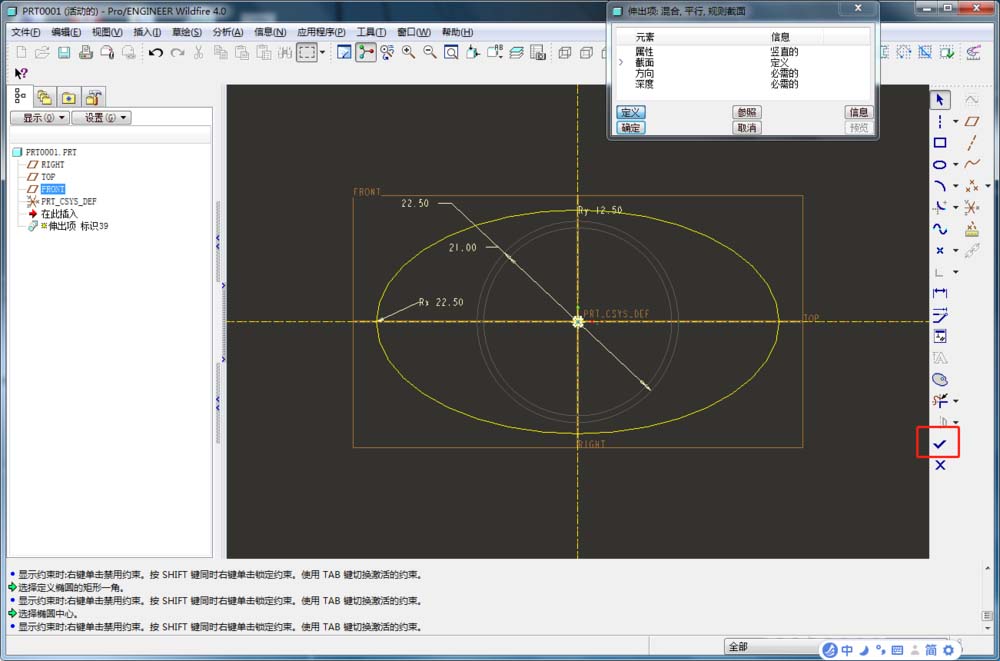Image resolution: width=1000 pixels, height=661 pixels.
Task: Select the Arc sketch tool
Action: pyautogui.click(x=939, y=186)
